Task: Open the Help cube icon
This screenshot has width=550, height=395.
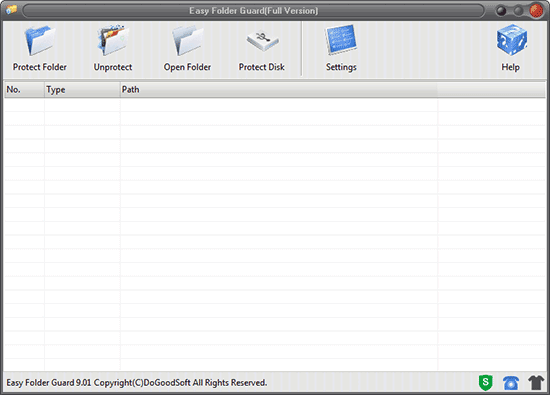Action: [511, 40]
